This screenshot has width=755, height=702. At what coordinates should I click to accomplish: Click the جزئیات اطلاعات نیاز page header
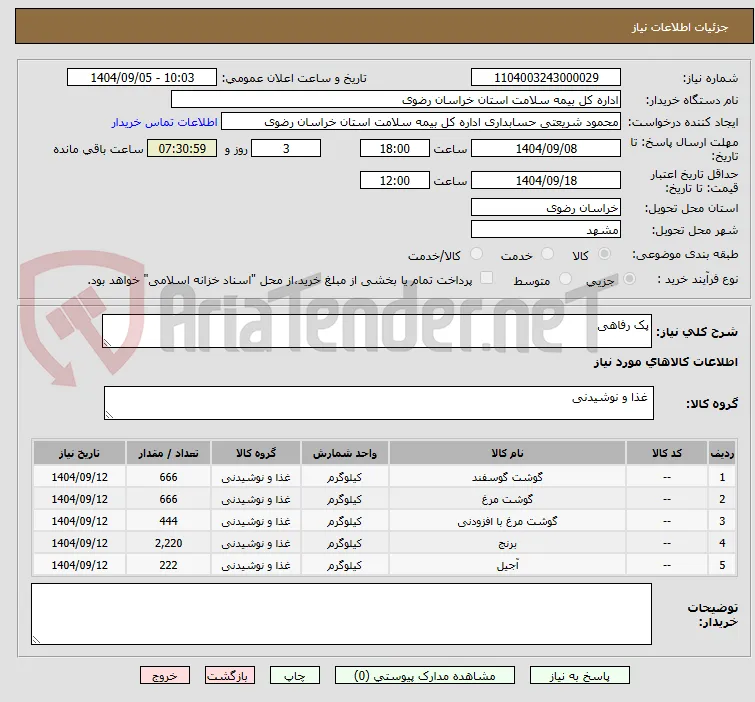679,27
